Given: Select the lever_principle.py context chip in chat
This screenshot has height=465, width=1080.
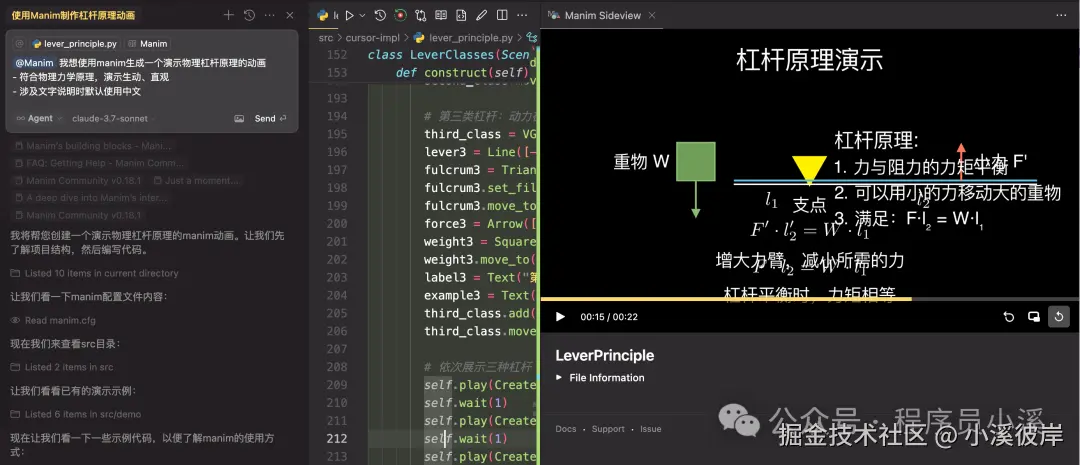Looking at the screenshot, I should pyautogui.click(x=74, y=43).
